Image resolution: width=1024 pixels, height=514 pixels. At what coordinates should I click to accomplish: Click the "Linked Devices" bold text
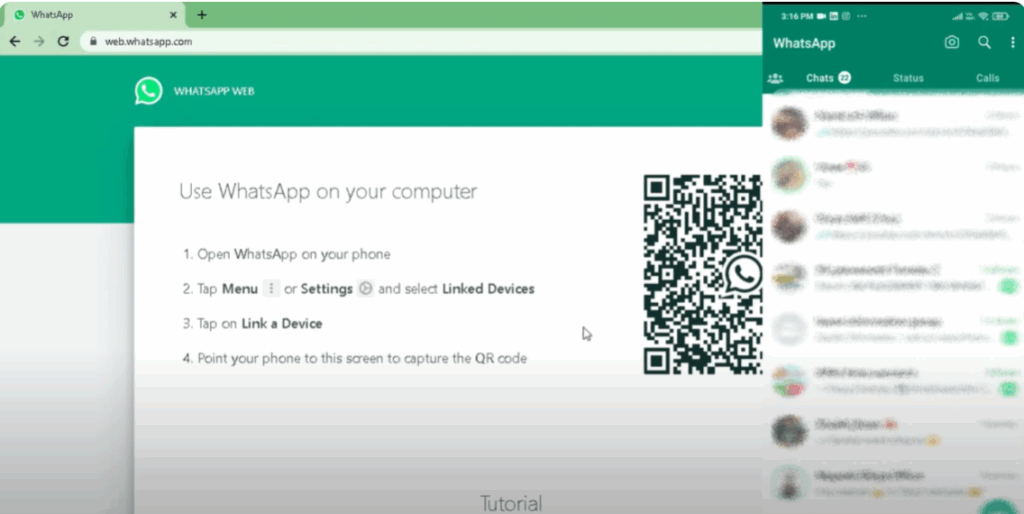[x=488, y=289]
